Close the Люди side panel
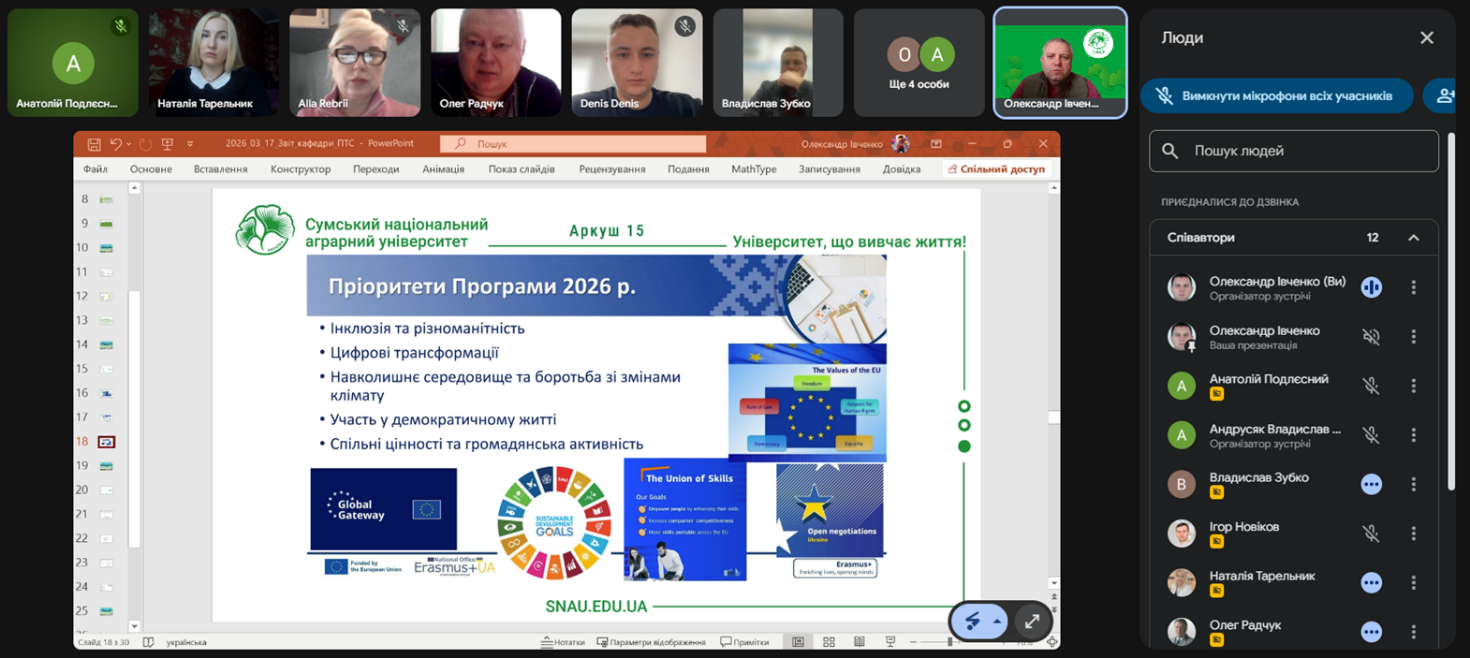This screenshot has width=1470, height=658. [1426, 38]
